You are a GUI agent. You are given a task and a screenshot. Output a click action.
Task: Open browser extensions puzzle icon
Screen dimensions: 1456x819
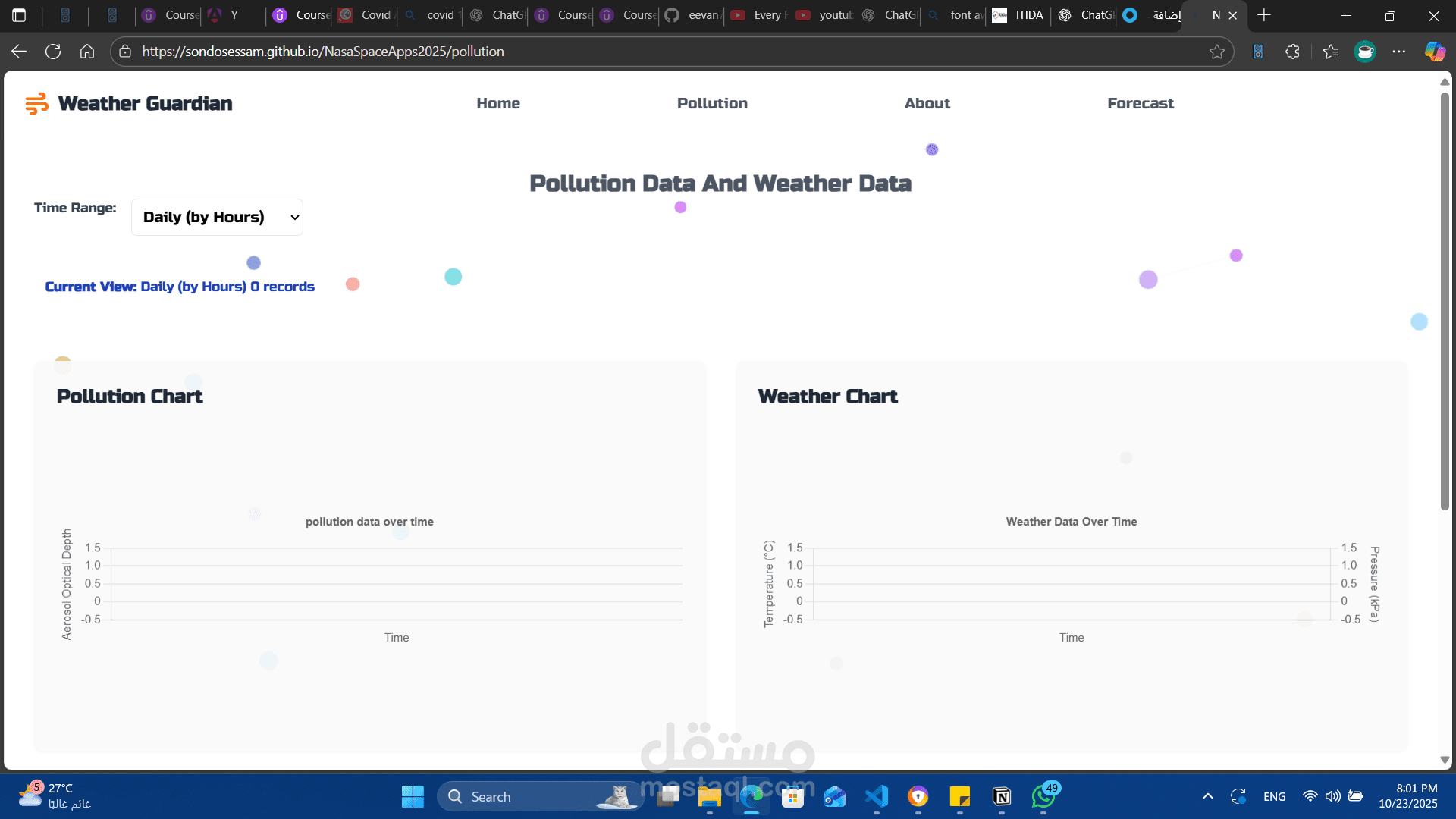[x=1293, y=52]
